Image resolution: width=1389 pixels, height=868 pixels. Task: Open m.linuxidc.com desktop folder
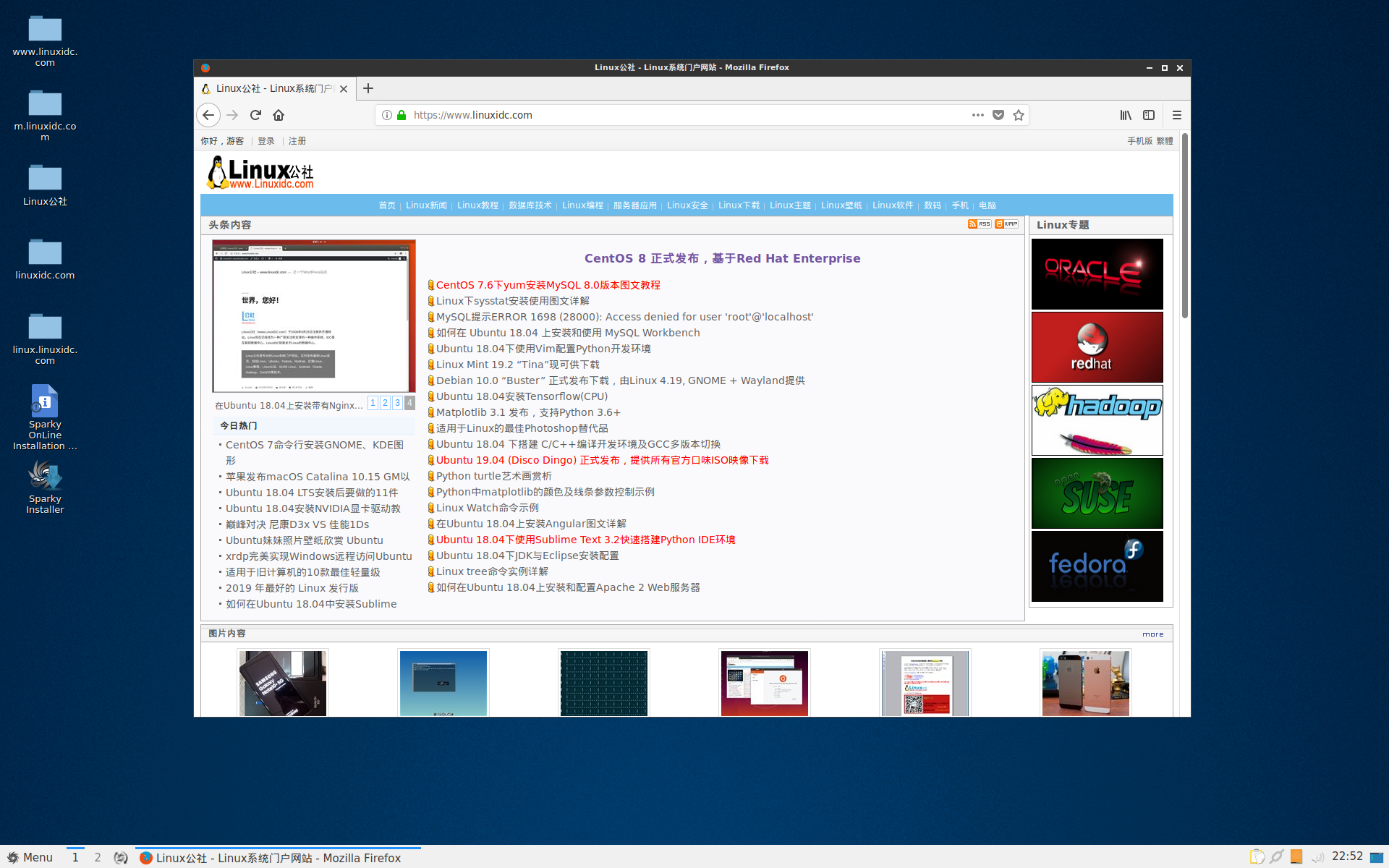pos(45,115)
